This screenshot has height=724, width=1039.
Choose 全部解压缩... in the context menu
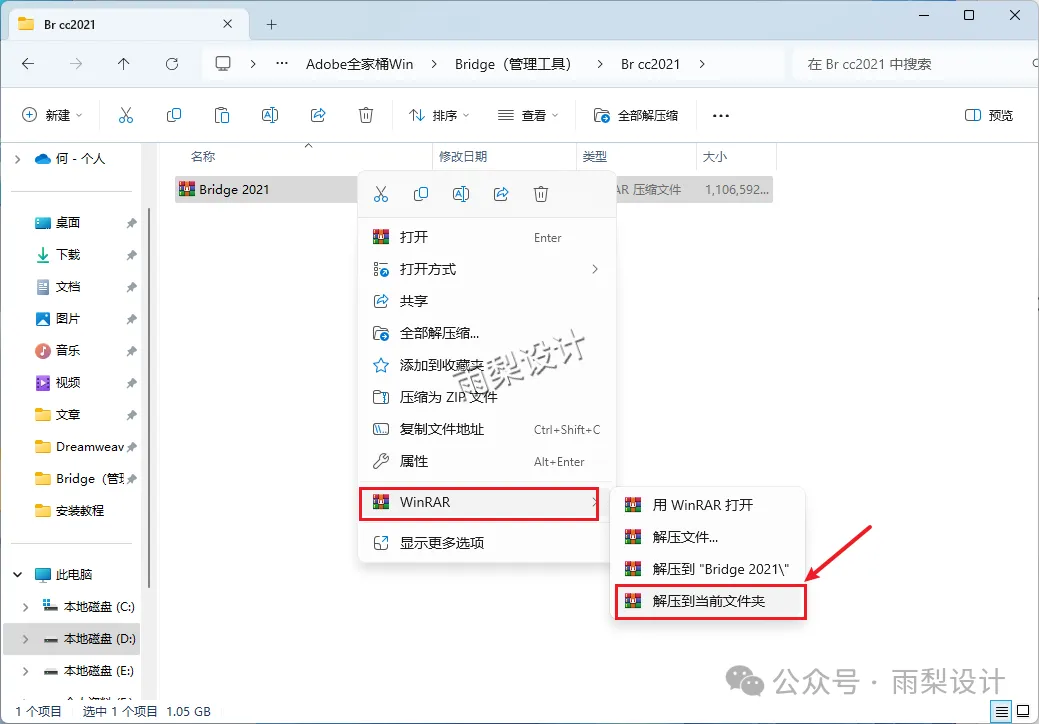click(487, 333)
